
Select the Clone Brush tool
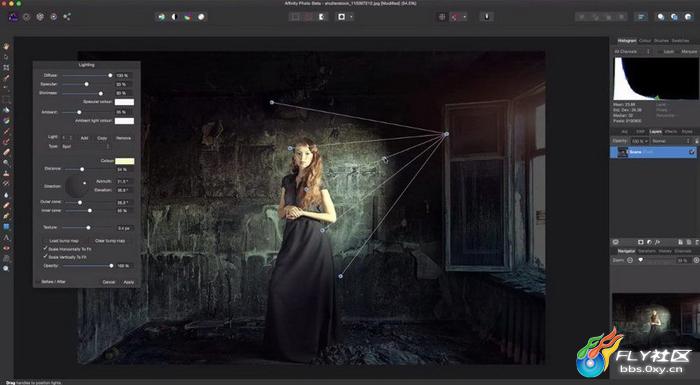(x=6, y=173)
